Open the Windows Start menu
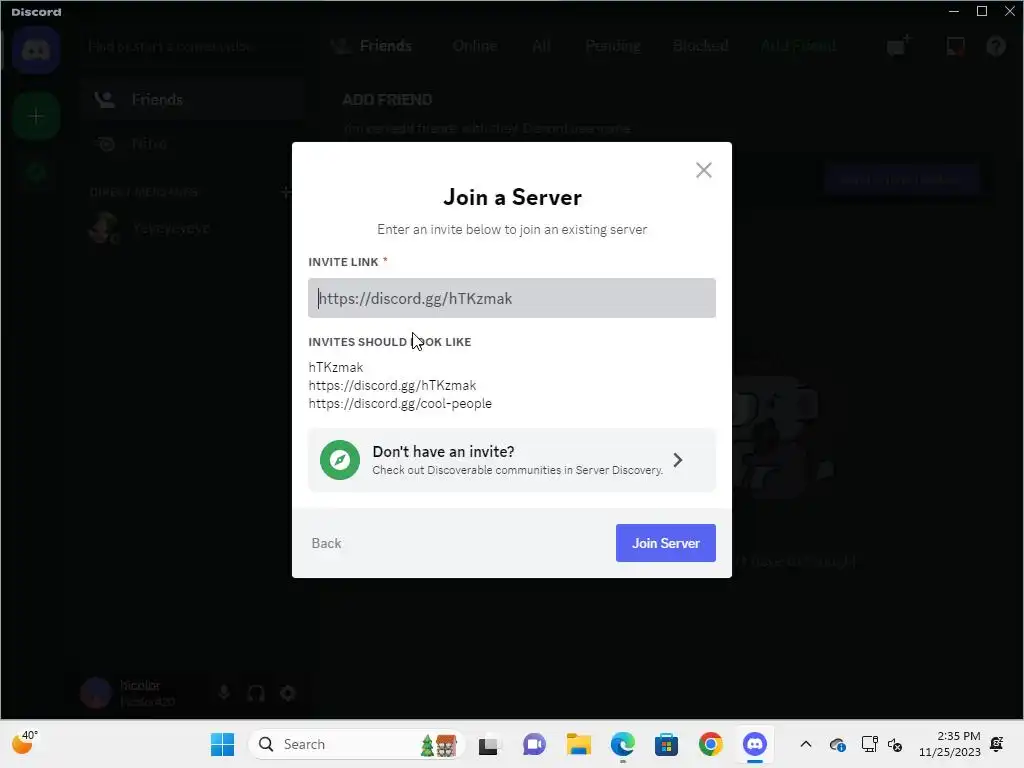Screen dimensions: 1024x768 pyautogui.click(x=223, y=744)
